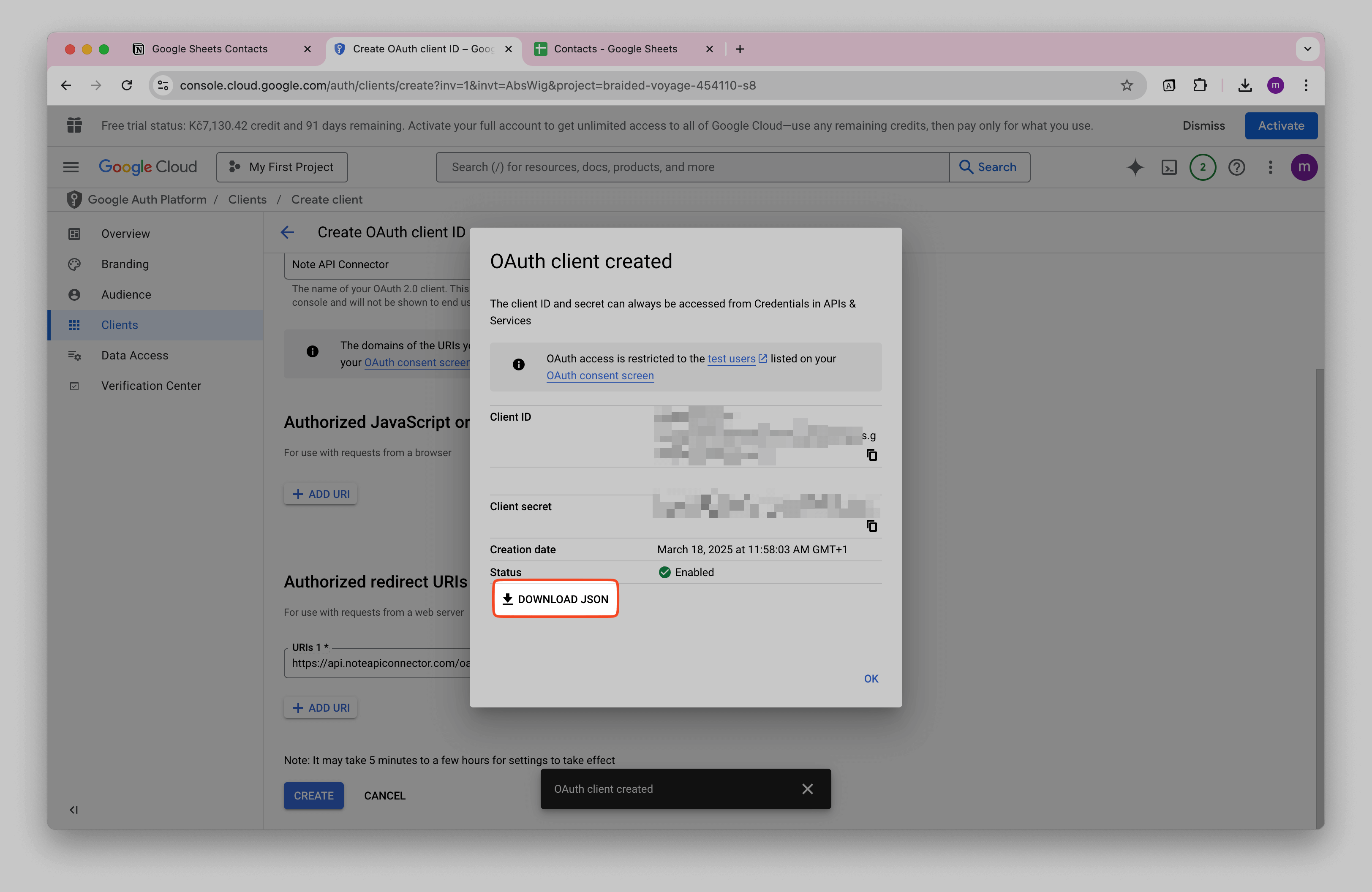Copy the Client secret to clipboard

(x=872, y=525)
